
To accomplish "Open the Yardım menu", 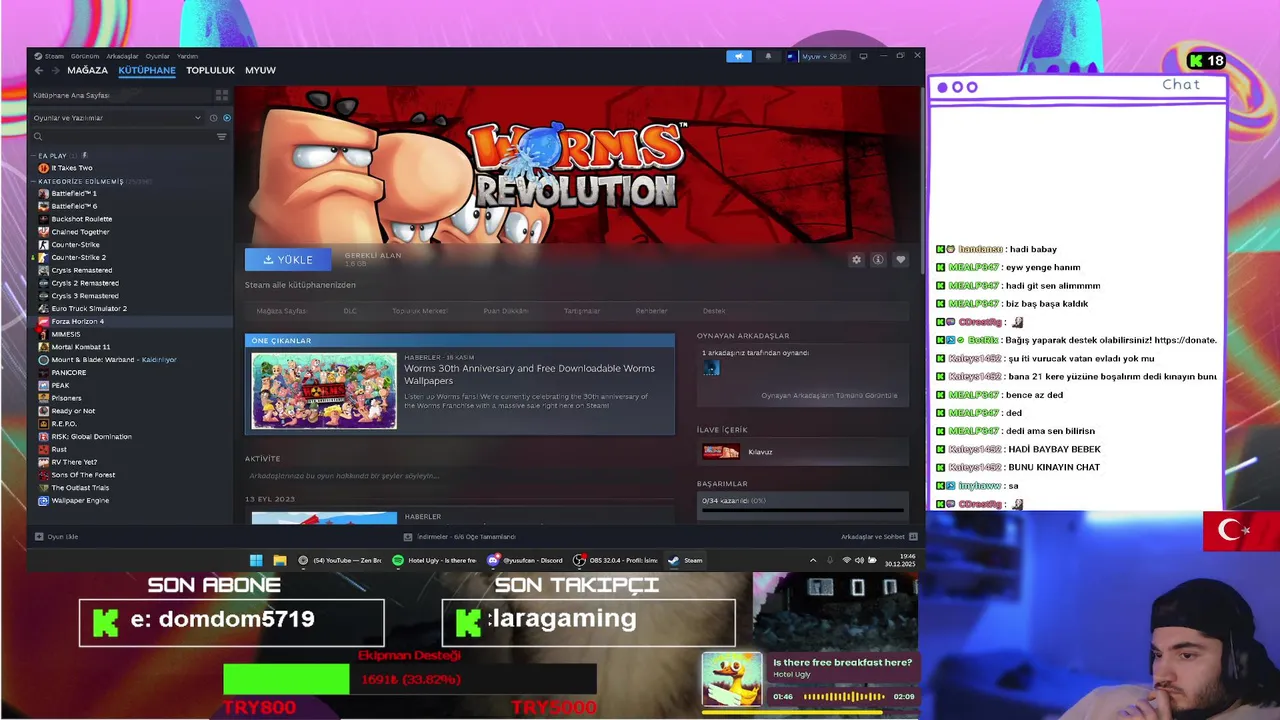I will click(x=187, y=56).
